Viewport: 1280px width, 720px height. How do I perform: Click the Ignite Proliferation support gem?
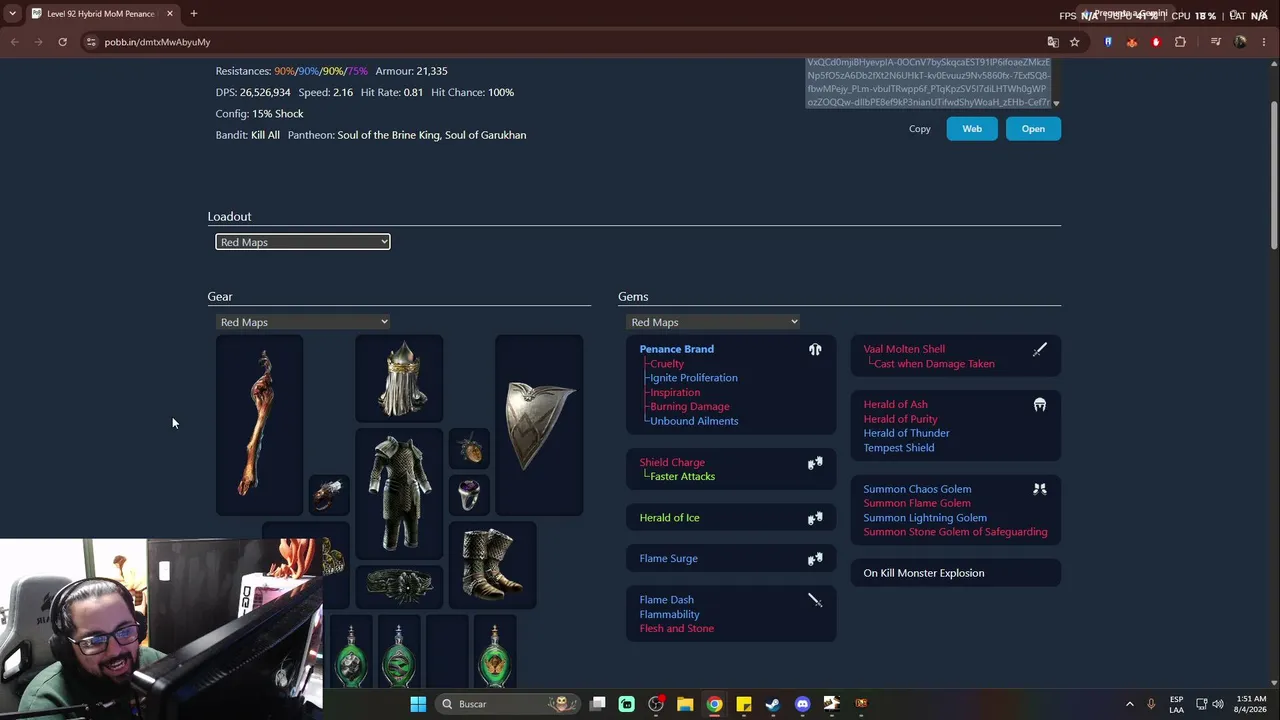coord(694,378)
